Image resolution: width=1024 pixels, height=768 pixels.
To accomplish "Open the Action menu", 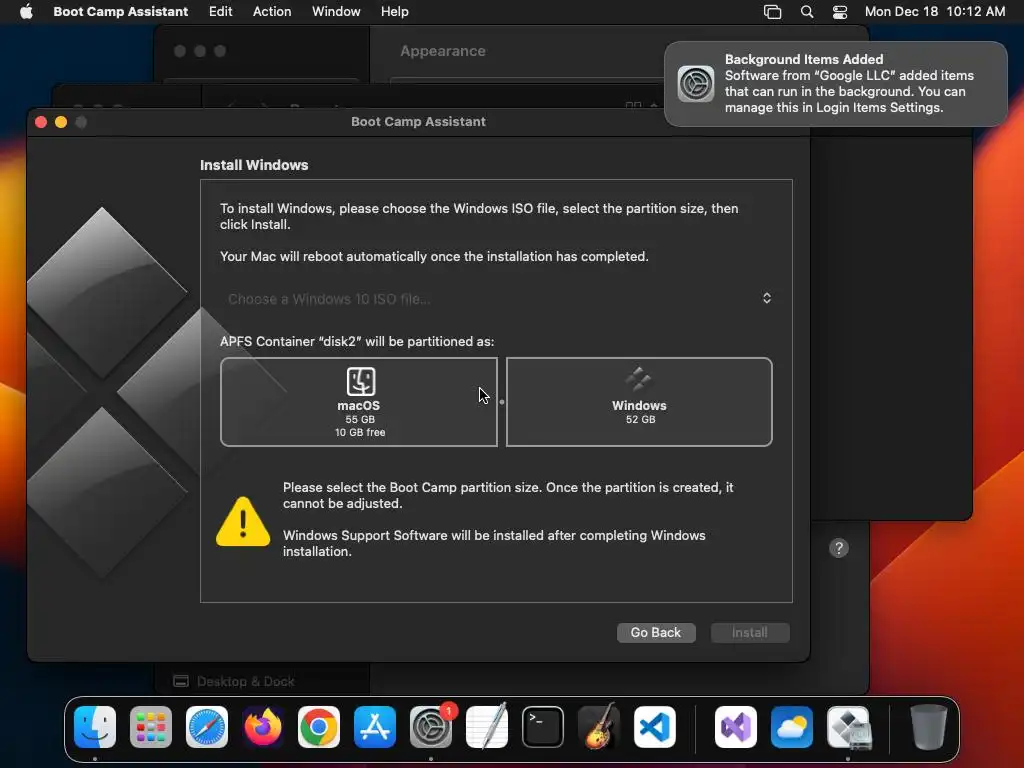I will tap(272, 11).
